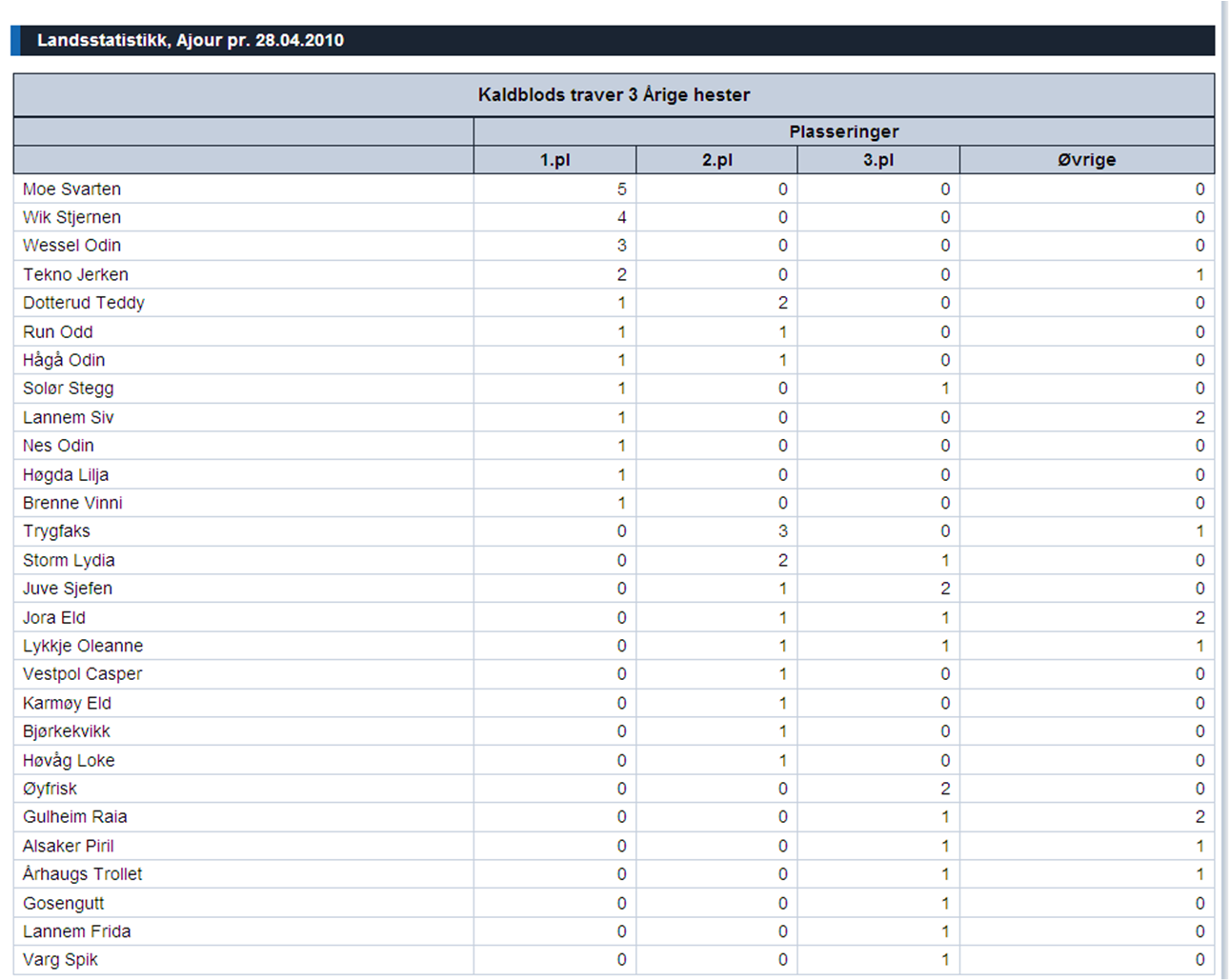Select the horse name Gosengutt
The width and height of the screenshot is (1229, 980).
(64, 903)
